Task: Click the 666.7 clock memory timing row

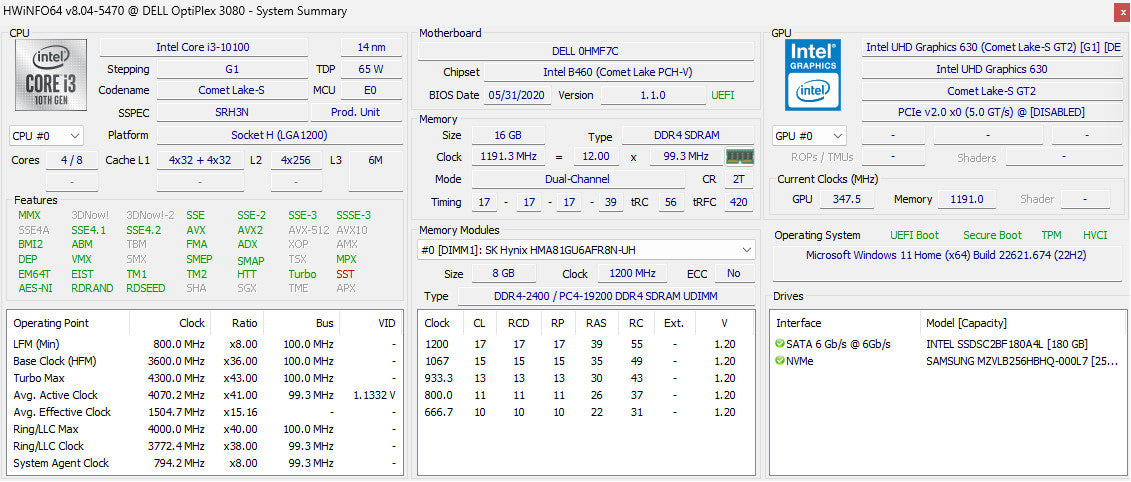Action: click(x=586, y=412)
